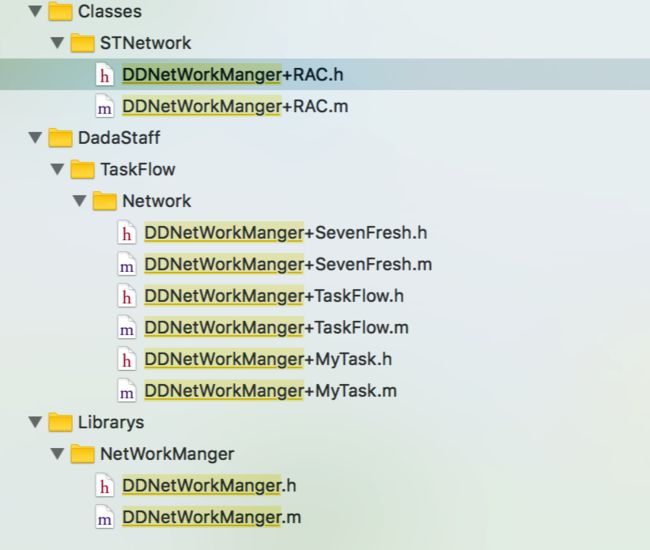The image size is (650, 550).
Task: Collapse the Librarys folder triangle
Action: coord(35,422)
